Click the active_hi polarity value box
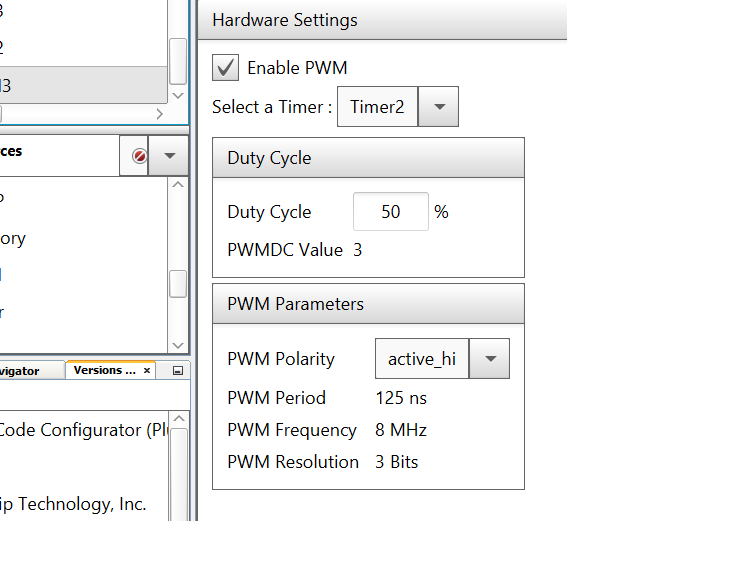This screenshot has width=738, height=567. [x=421, y=359]
